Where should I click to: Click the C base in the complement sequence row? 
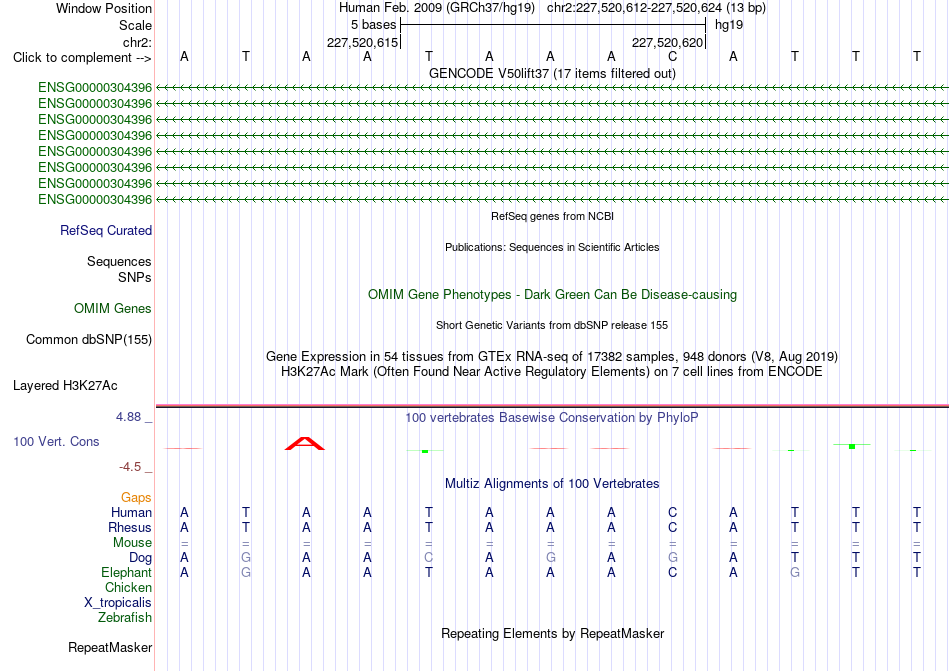(x=673, y=57)
